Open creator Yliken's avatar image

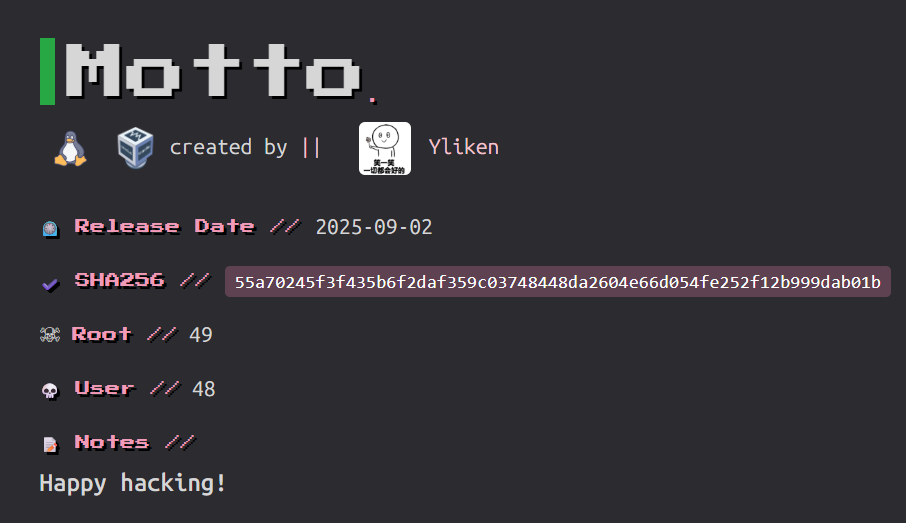(385, 148)
